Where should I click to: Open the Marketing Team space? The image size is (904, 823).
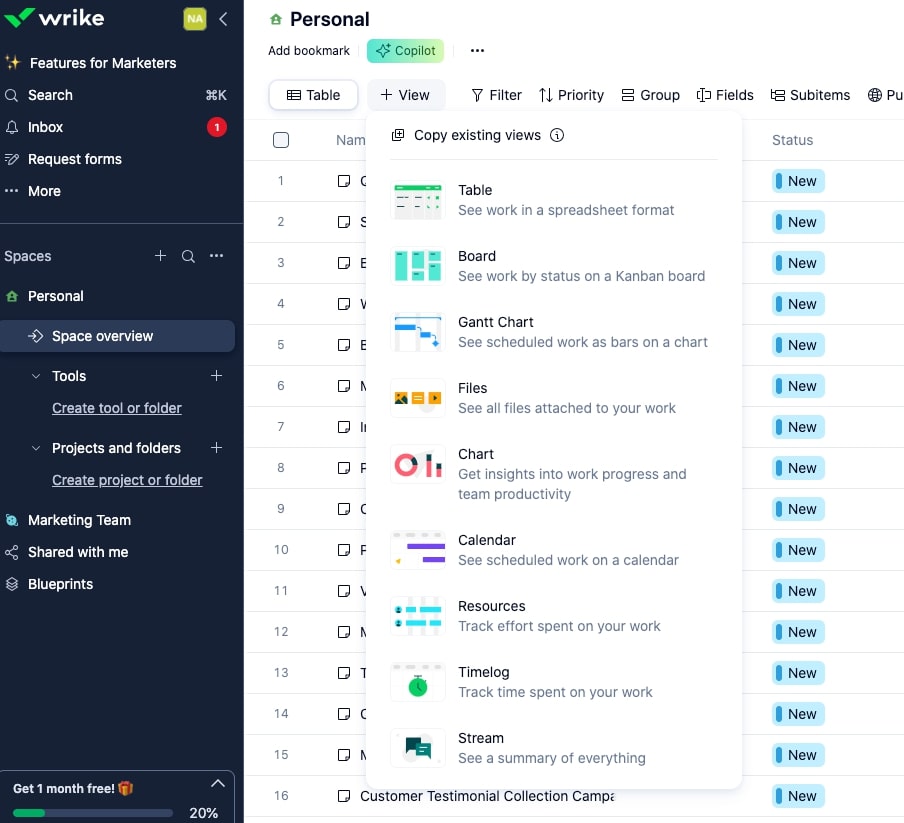pos(79,520)
